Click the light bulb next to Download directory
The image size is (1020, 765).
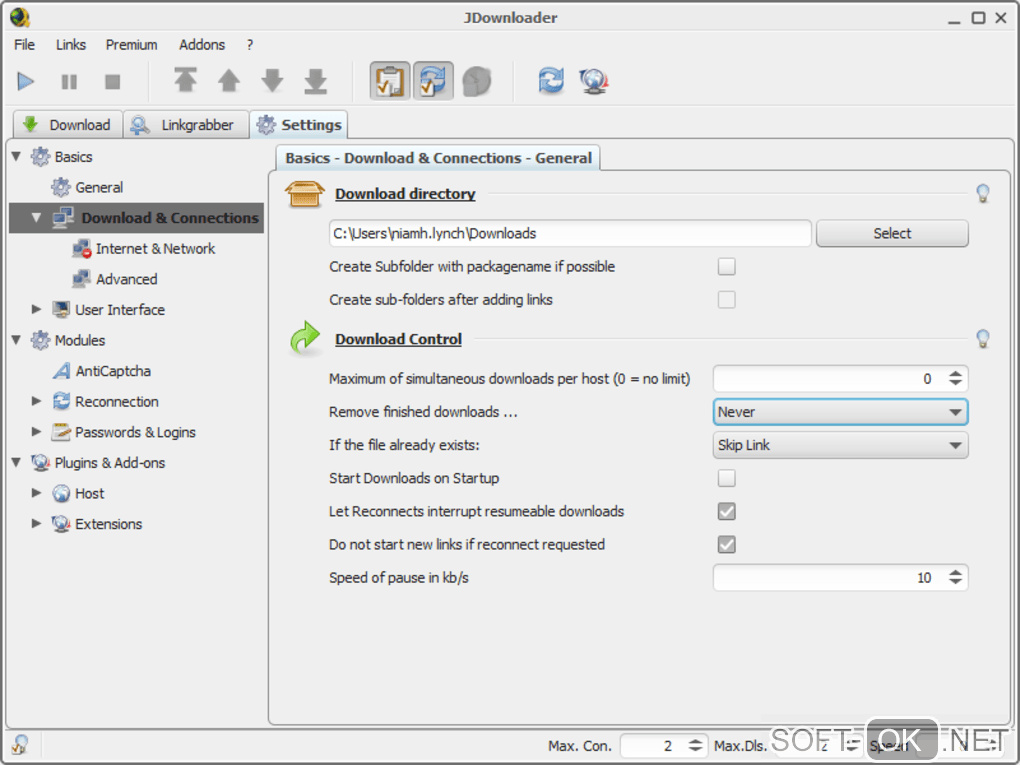coord(983,193)
